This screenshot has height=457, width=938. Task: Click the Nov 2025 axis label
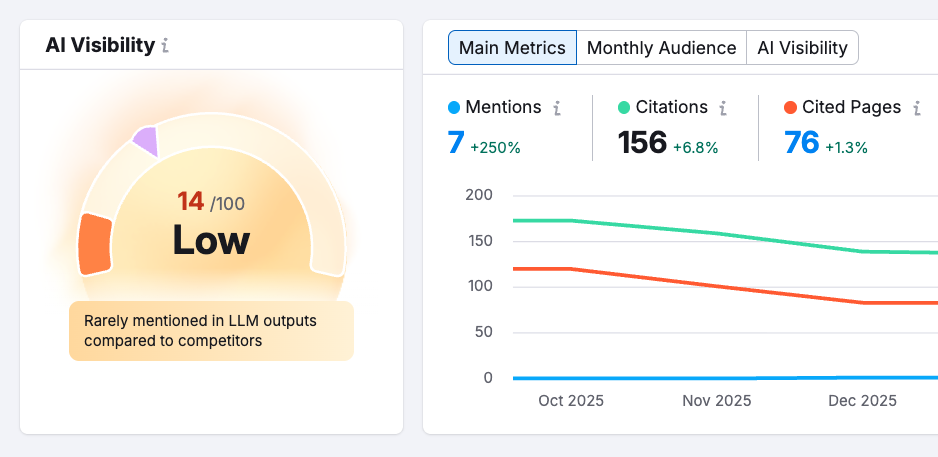716,400
